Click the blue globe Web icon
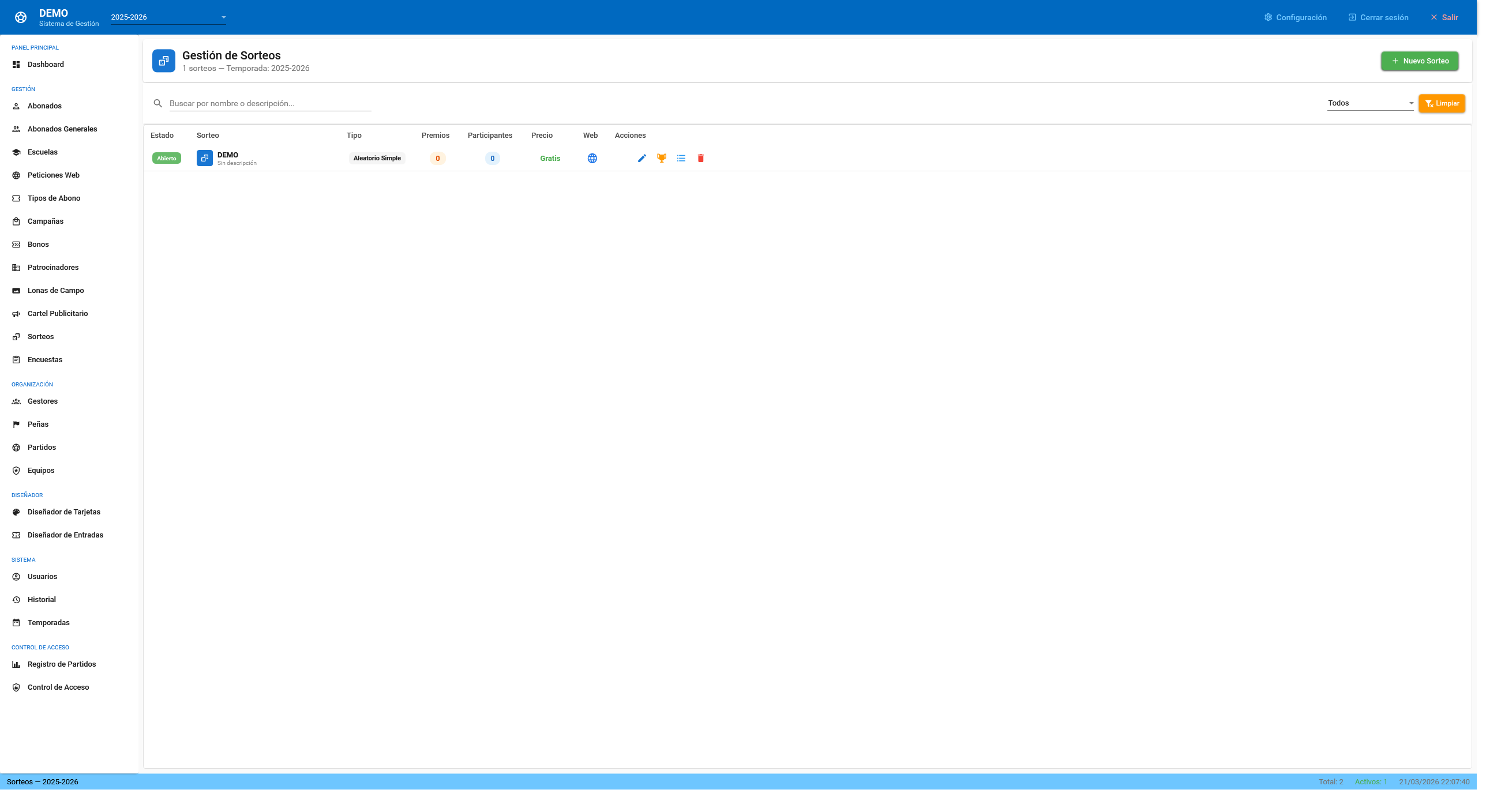The width and height of the screenshot is (1486, 812). point(592,158)
